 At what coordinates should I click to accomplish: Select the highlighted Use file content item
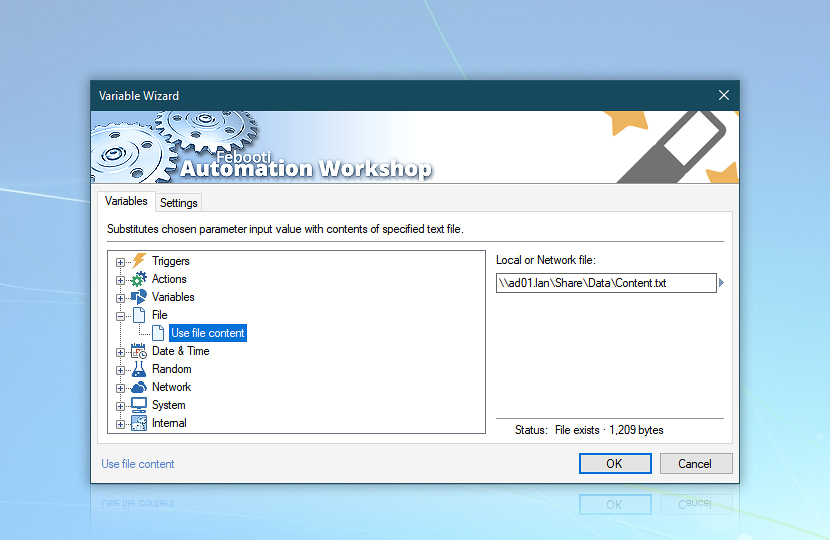(208, 333)
